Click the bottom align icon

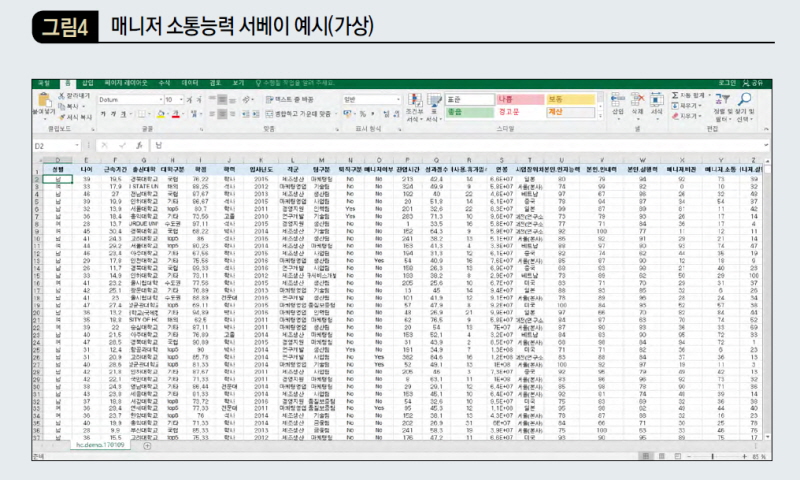pyautogui.click(x=232, y=99)
